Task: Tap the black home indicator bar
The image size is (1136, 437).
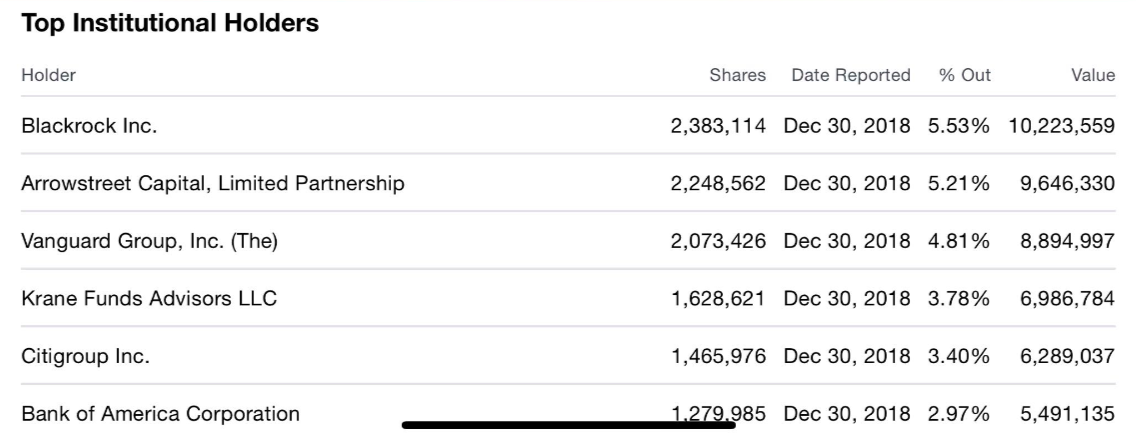Action: point(568,425)
